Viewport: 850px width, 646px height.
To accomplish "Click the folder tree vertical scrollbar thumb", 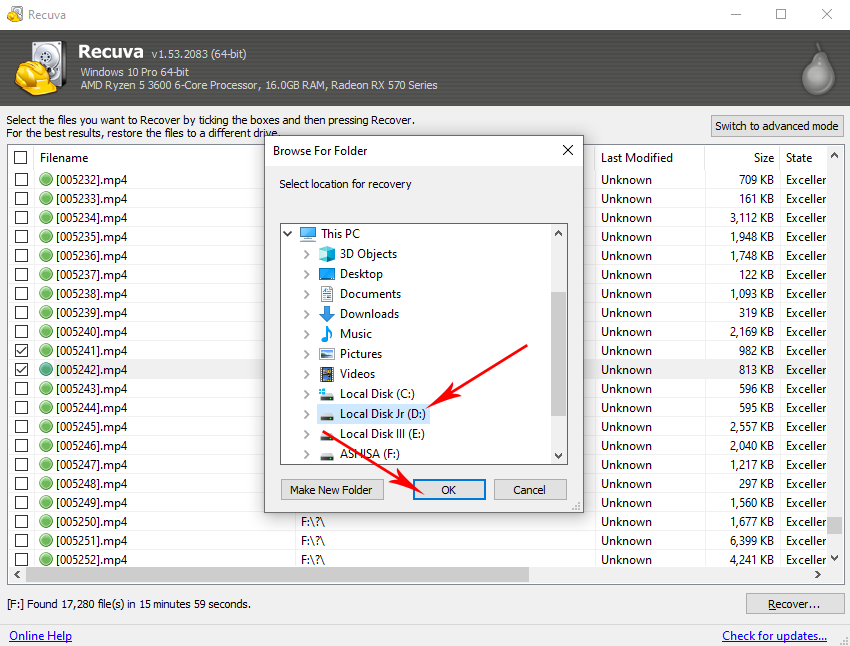I will [x=558, y=354].
